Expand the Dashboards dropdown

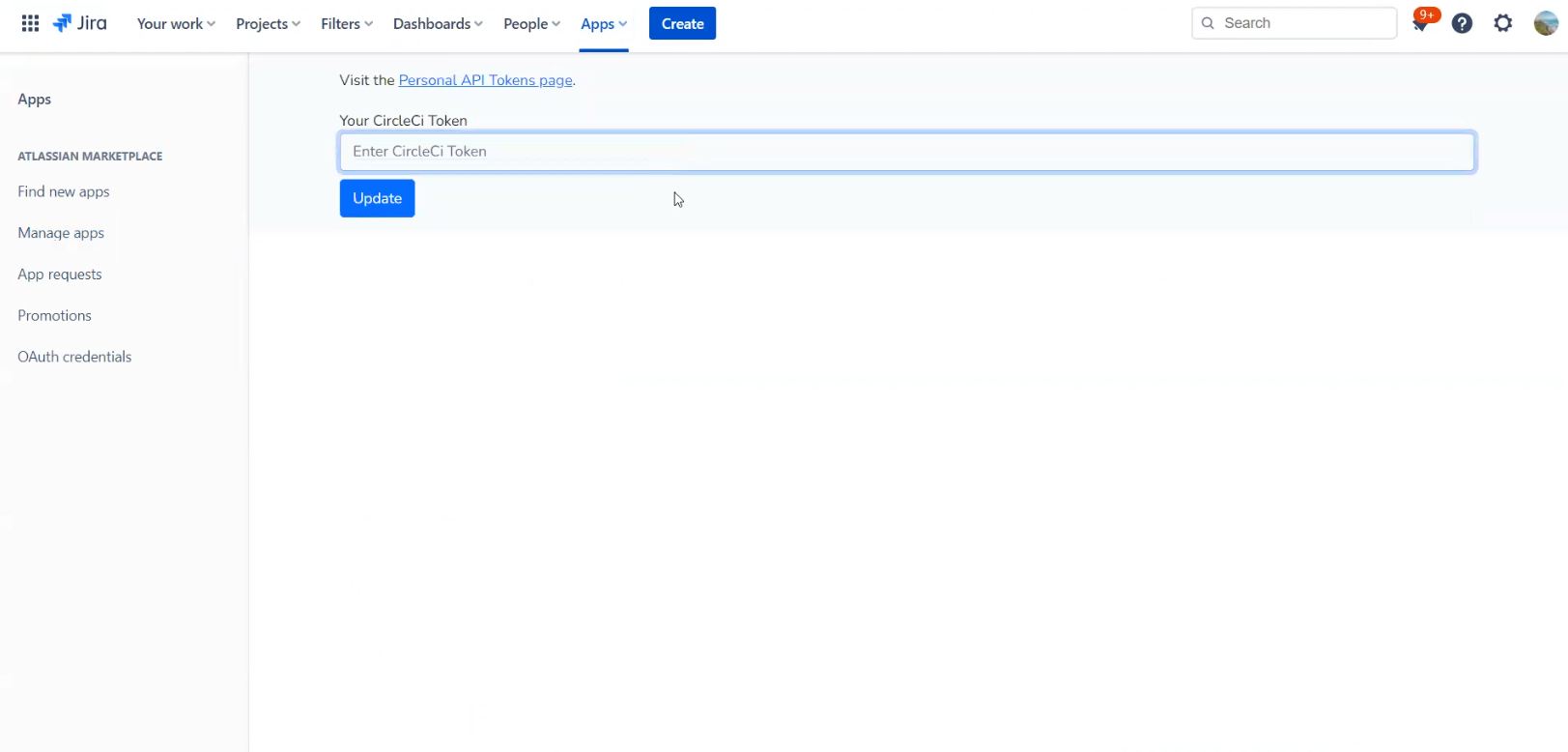438,23
